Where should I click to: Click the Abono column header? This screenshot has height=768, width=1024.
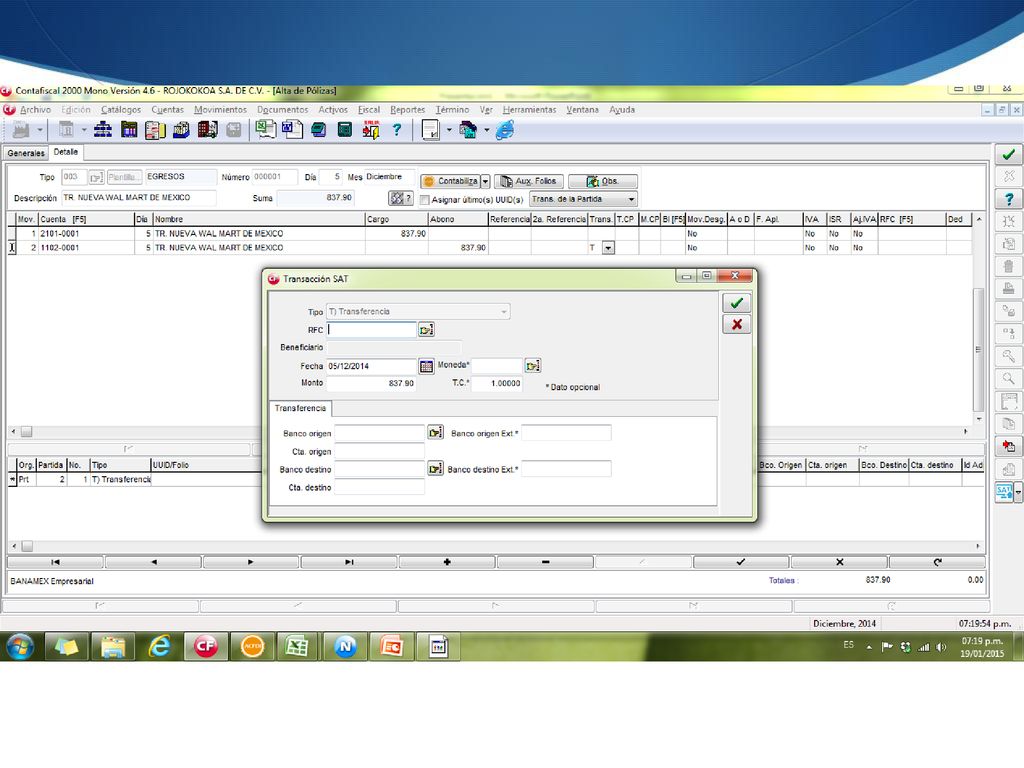(458, 219)
